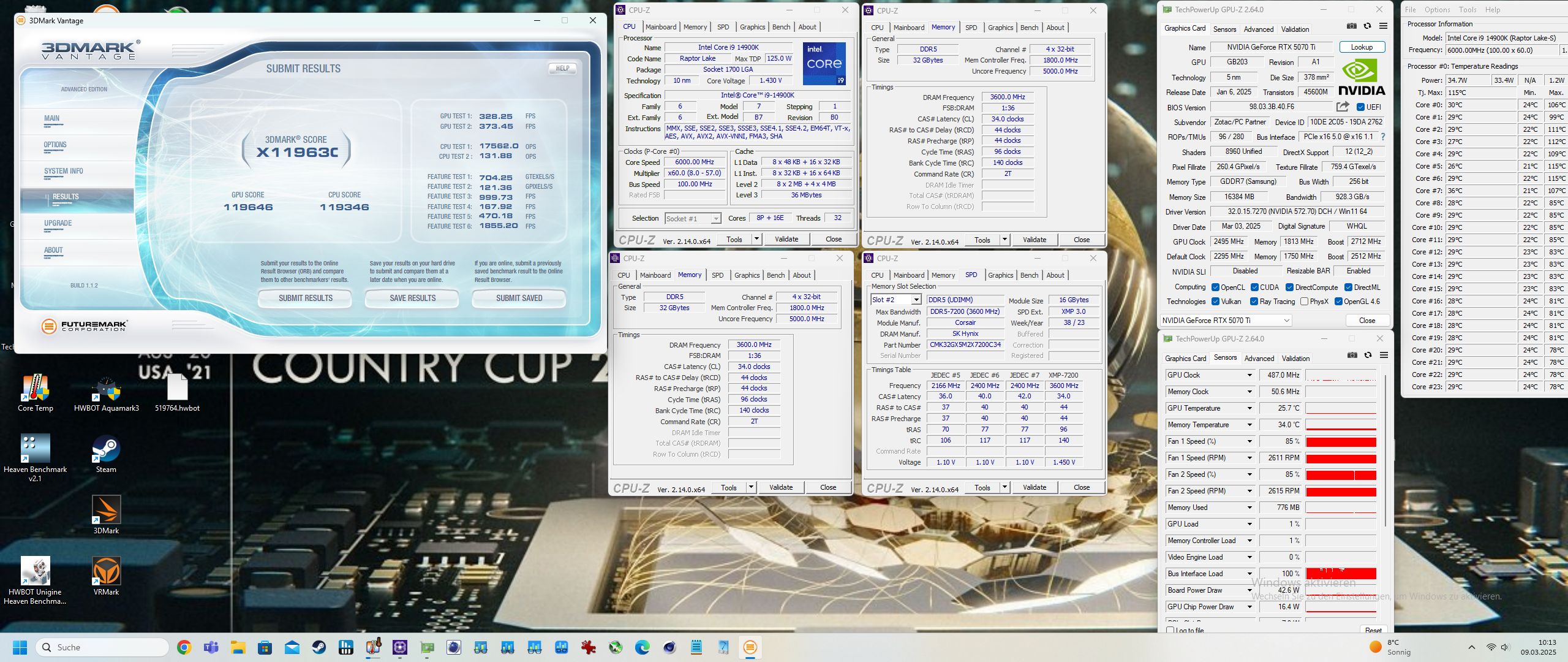Open the hamburger menu in GPU-Z Graphics Card window
Screen dimensions: 1568x662
click(1383, 26)
